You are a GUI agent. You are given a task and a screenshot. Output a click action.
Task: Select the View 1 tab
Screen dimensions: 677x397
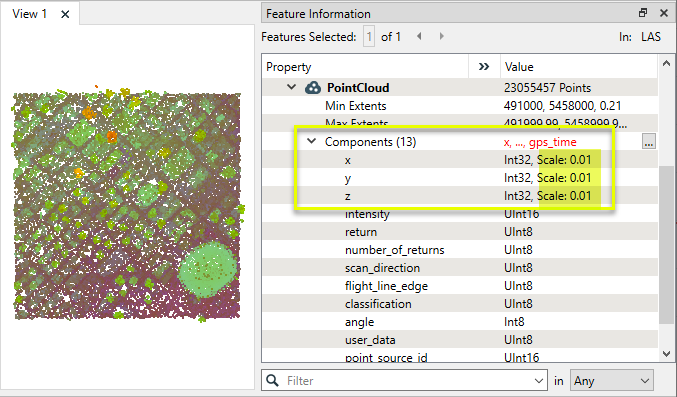tap(29, 14)
